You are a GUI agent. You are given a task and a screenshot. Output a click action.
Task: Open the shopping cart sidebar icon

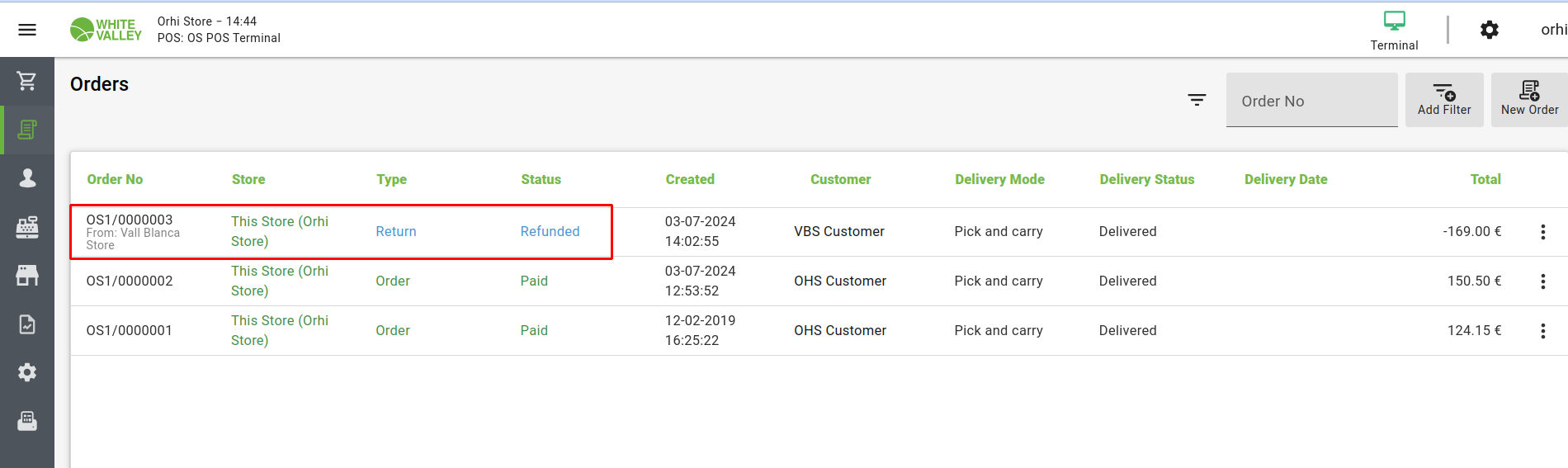[x=27, y=81]
